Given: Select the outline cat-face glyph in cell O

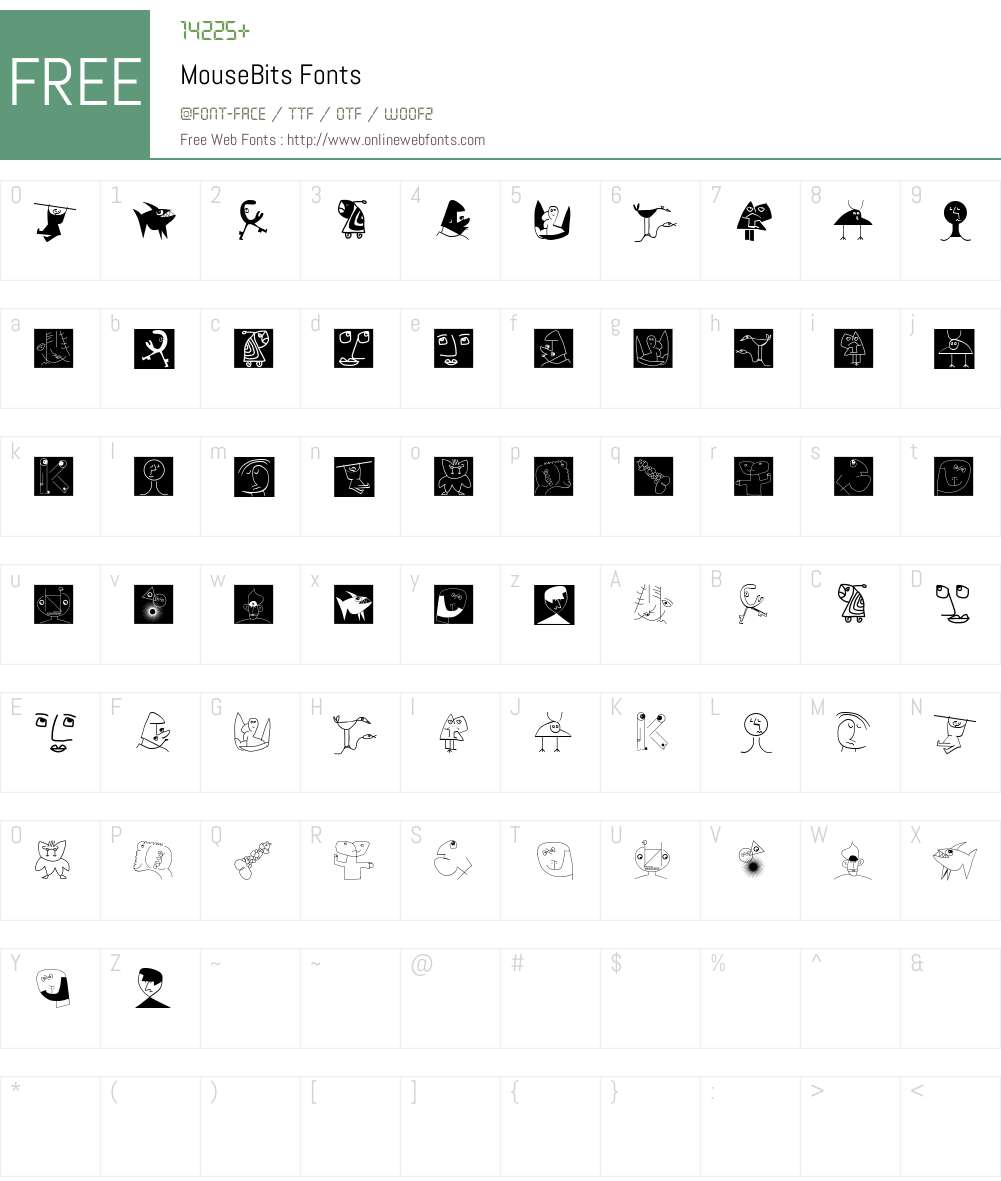Looking at the screenshot, I should pos(53,859).
